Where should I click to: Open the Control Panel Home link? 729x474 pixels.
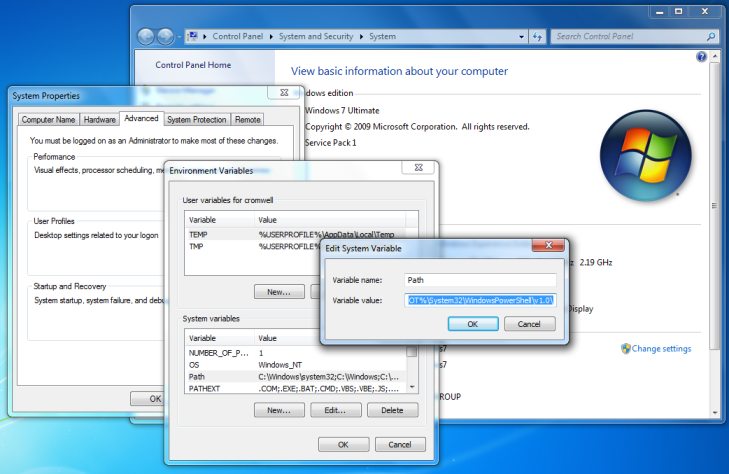193,65
